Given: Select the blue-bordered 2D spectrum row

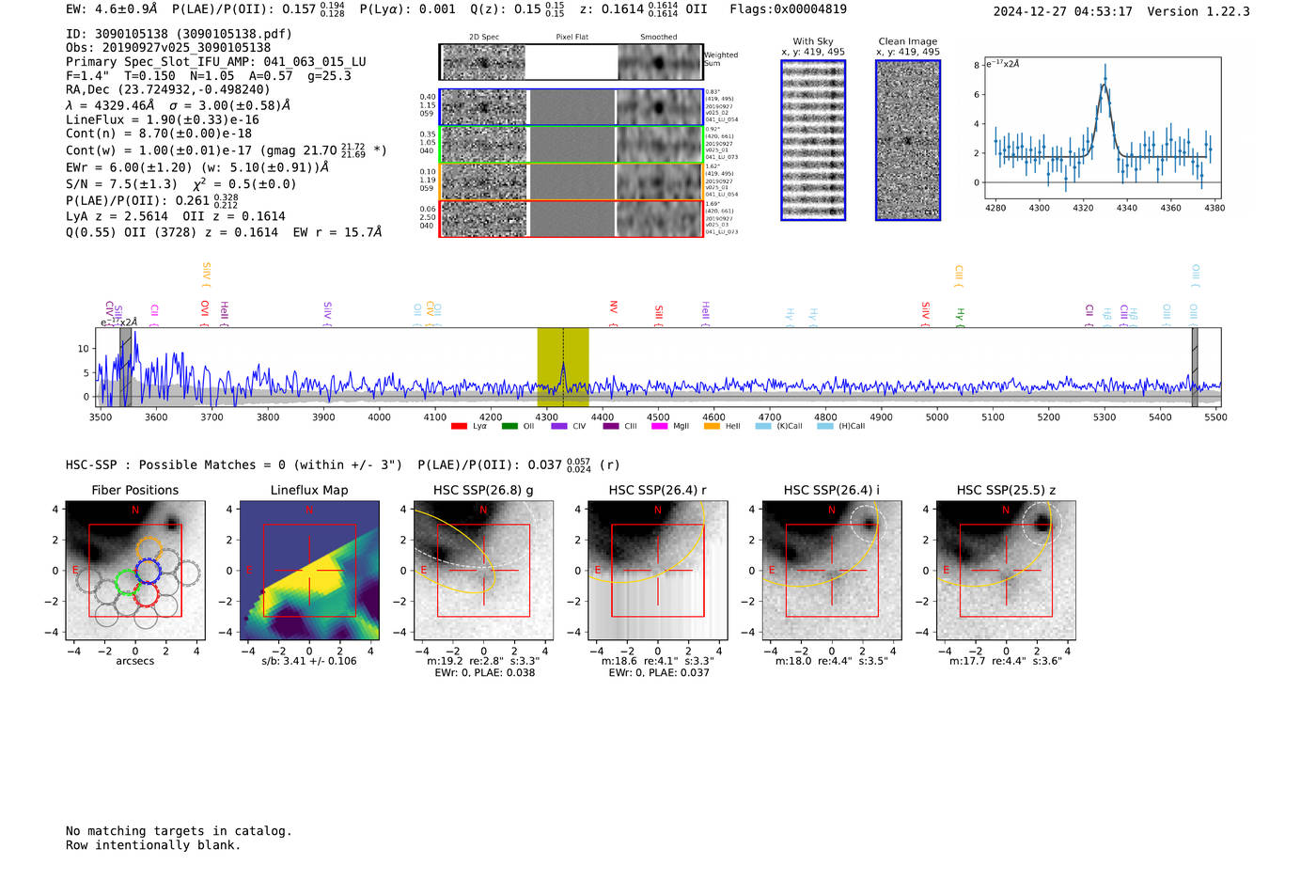Looking at the screenshot, I should 571,107.
